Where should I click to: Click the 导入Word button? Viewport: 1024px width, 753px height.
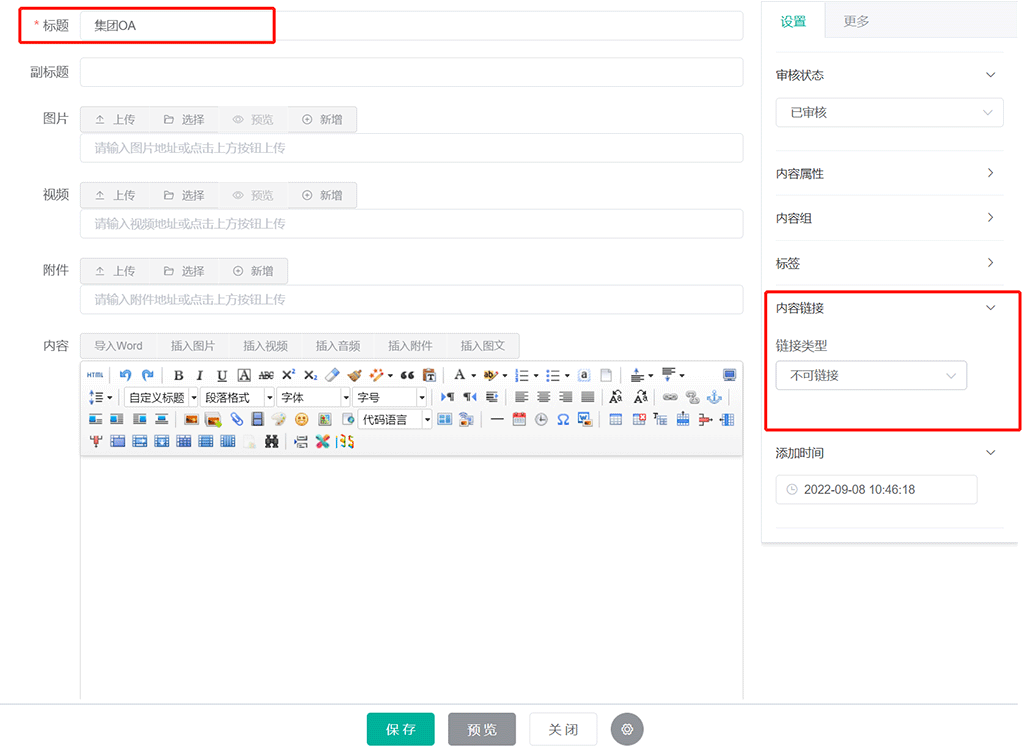coord(118,346)
